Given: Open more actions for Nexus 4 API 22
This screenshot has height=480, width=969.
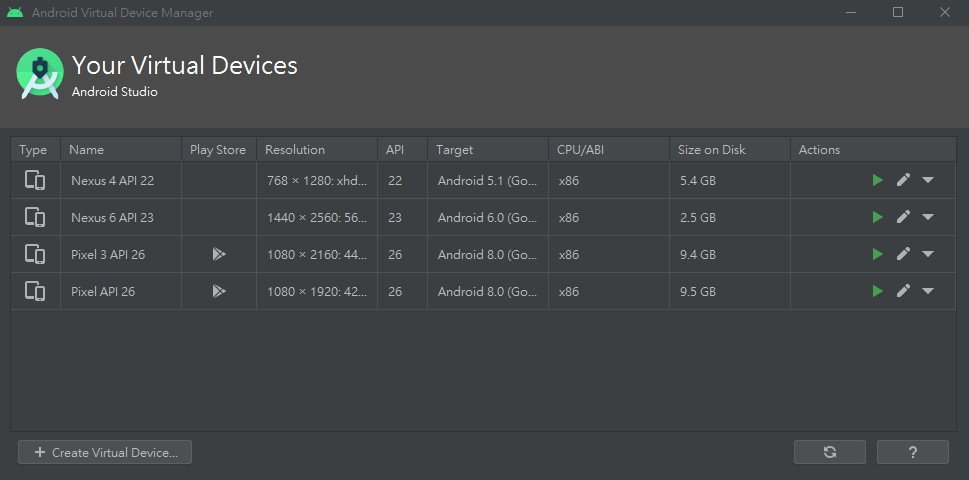Looking at the screenshot, I should (x=928, y=180).
